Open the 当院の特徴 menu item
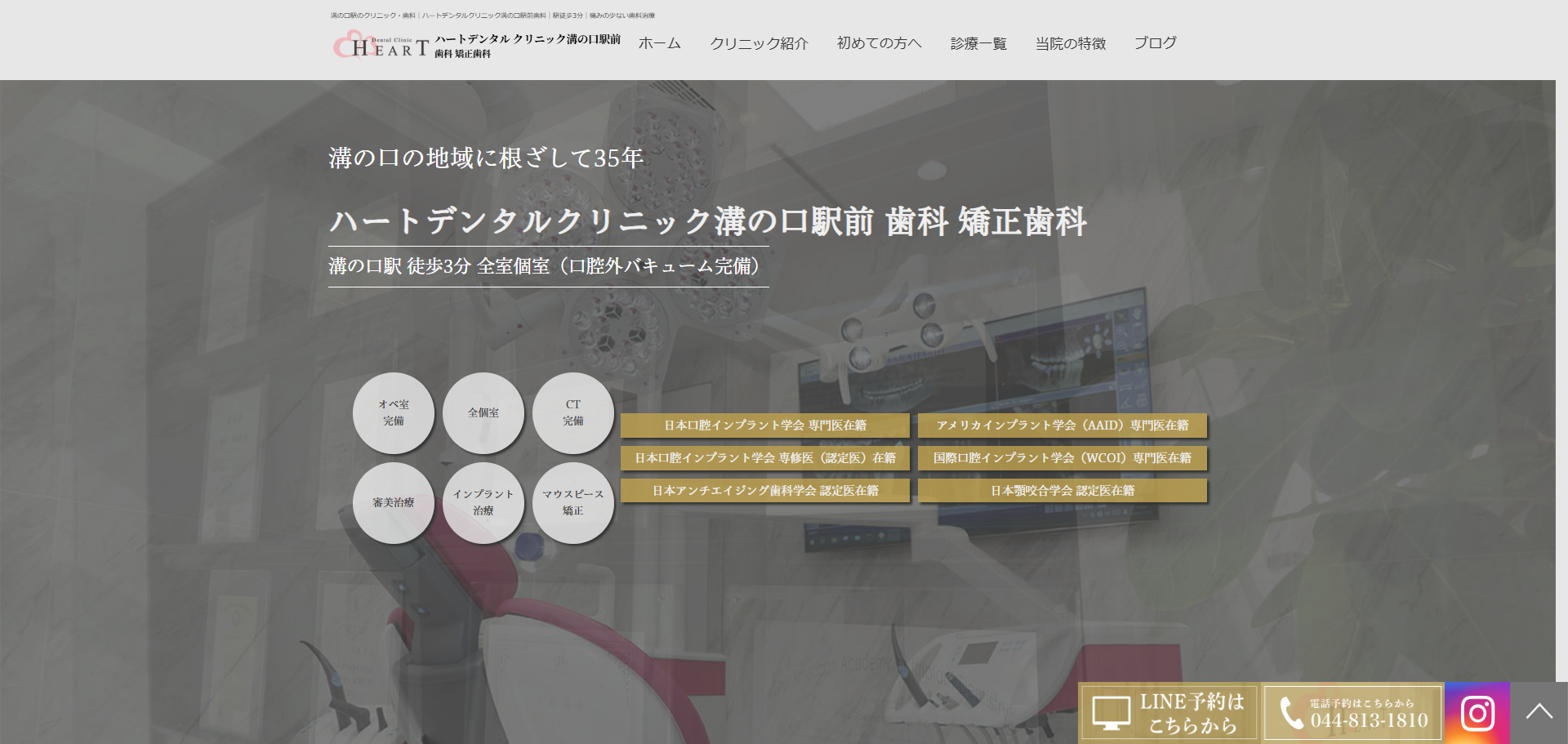This screenshot has height=744, width=1568. click(1071, 43)
